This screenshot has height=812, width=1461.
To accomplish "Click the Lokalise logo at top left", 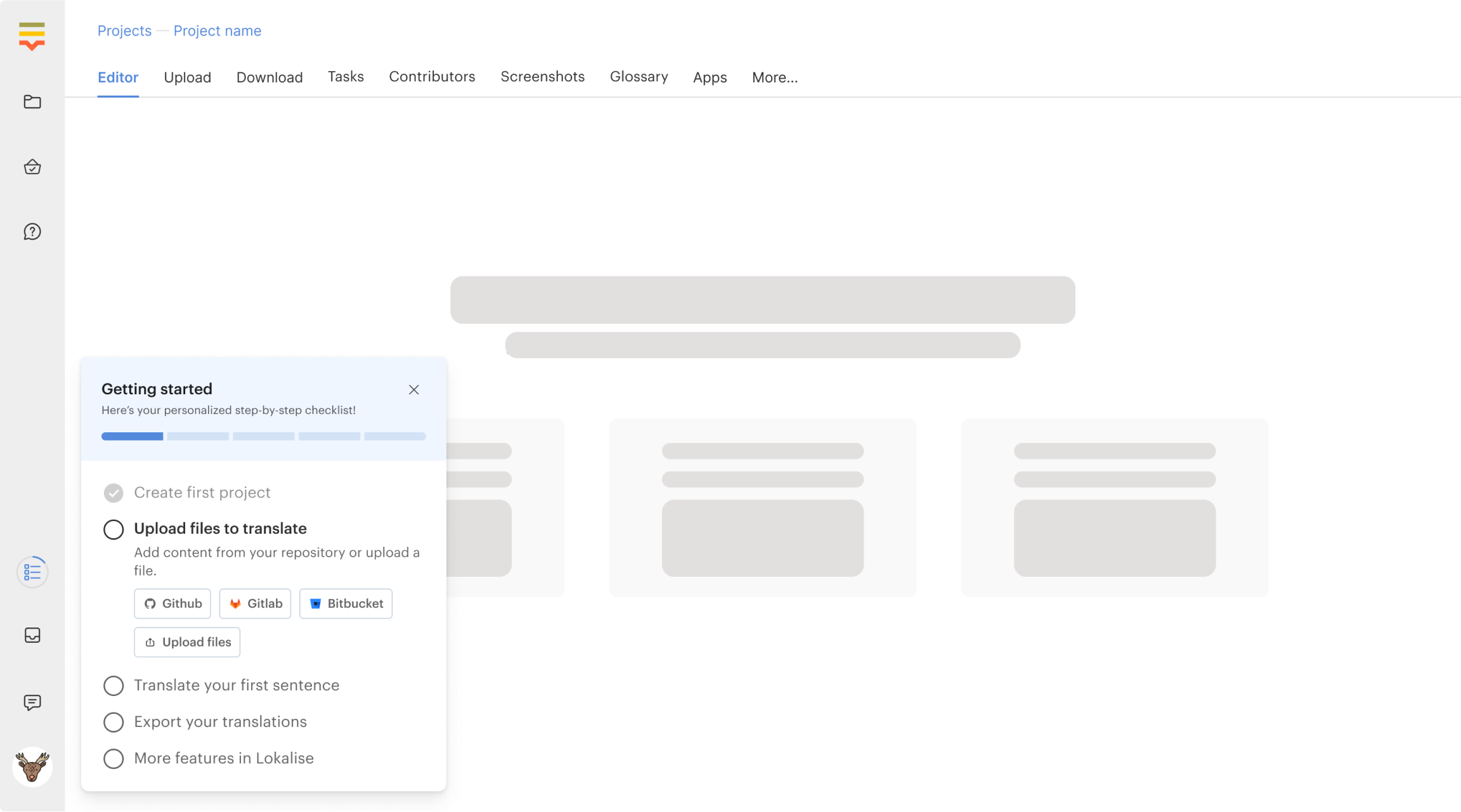I will [32, 36].
